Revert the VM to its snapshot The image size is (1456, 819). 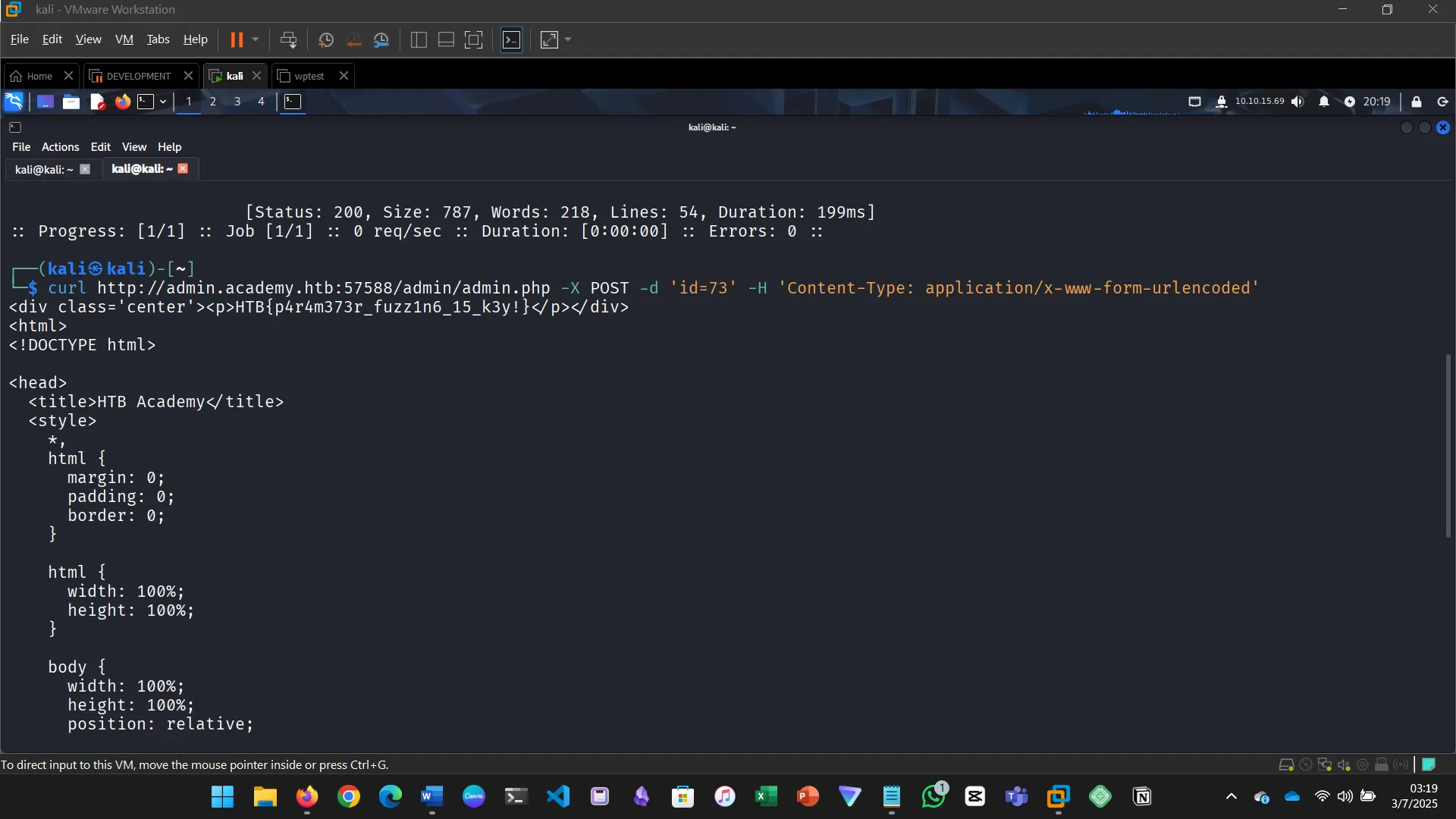coord(353,39)
